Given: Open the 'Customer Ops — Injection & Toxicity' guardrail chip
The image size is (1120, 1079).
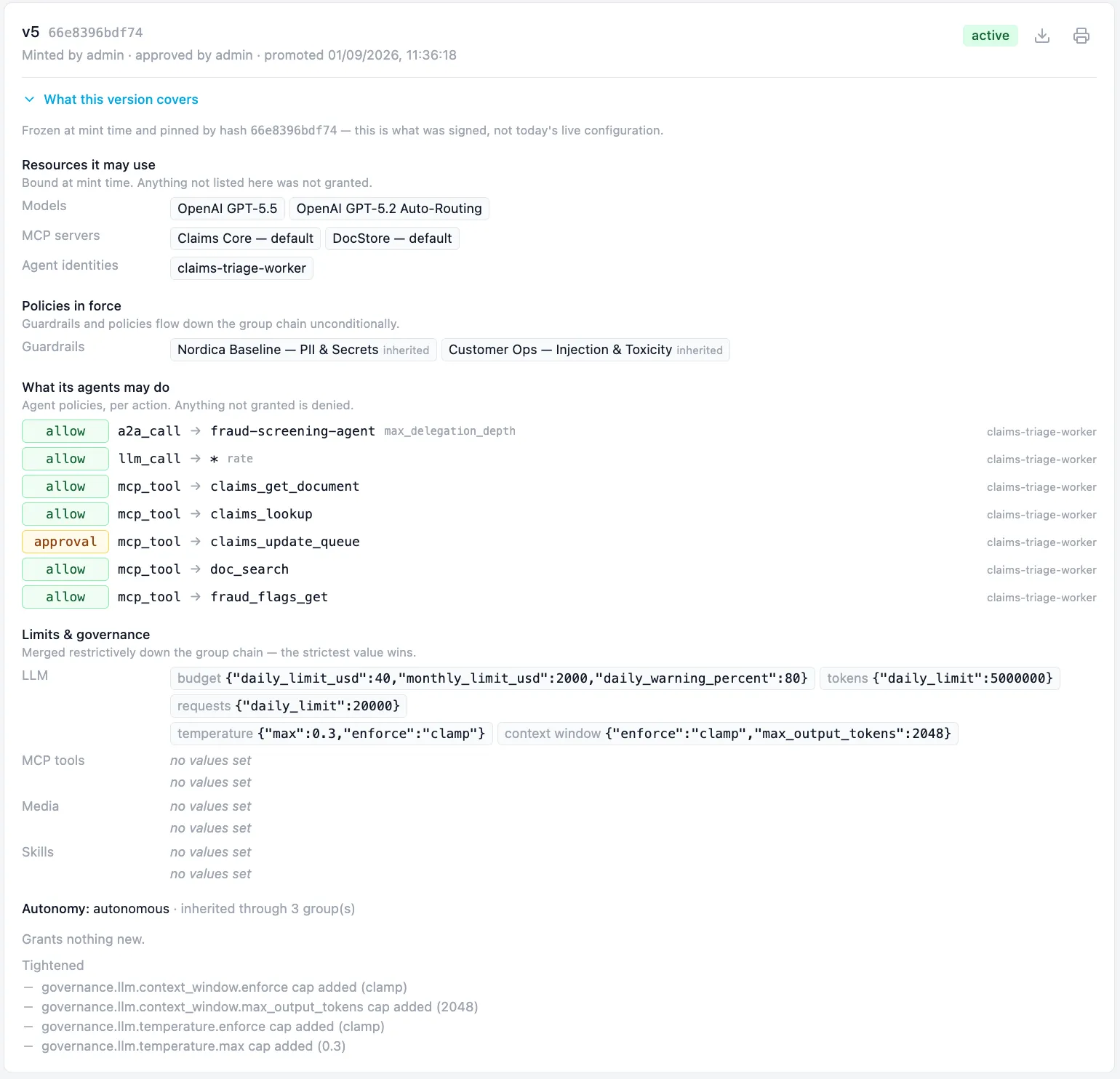Looking at the screenshot, I should click(x=585, y=350).
